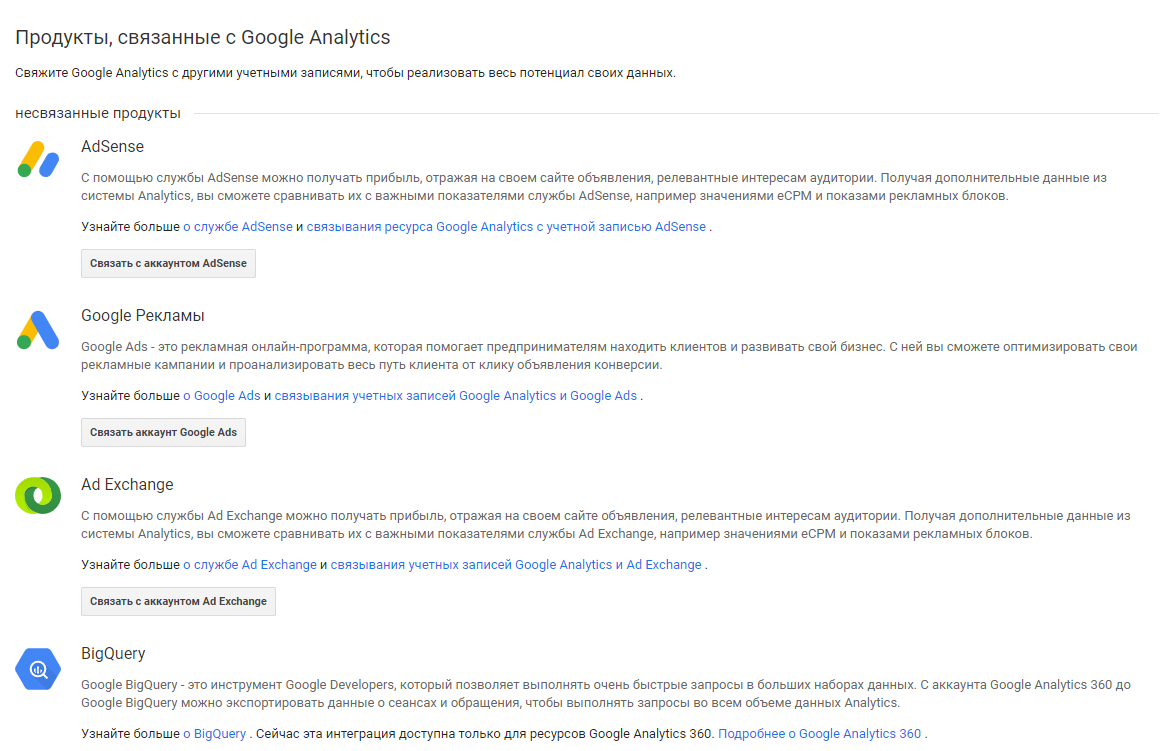Screen dimensions: 1166x751
Task: Click the BigQuery section heading
Action: click(x=113, y=654)
